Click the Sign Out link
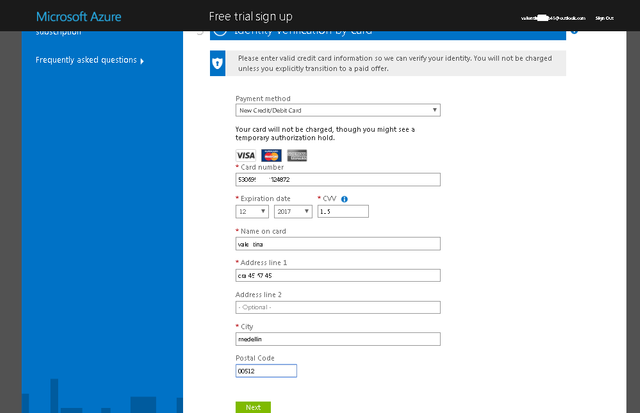This screenshot has height=413, width=640. point(604,18)
